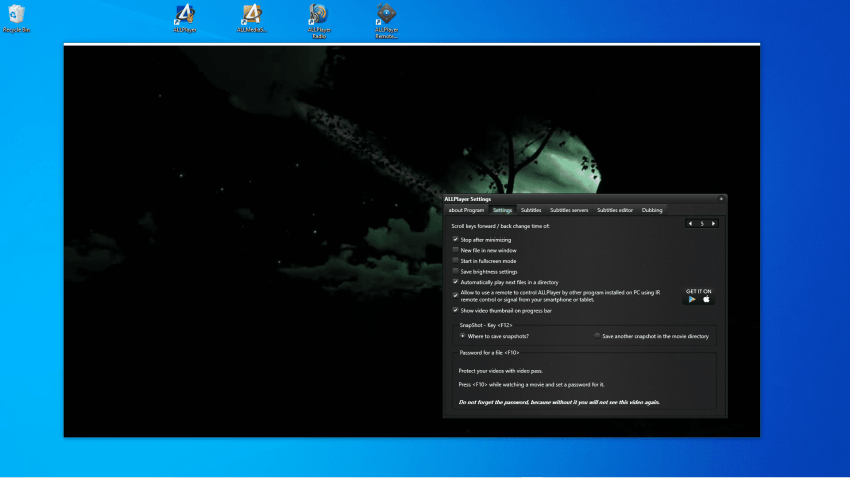Open the Subtitles tab
Viewport: 850px width, 478px height.
point(531,210)
